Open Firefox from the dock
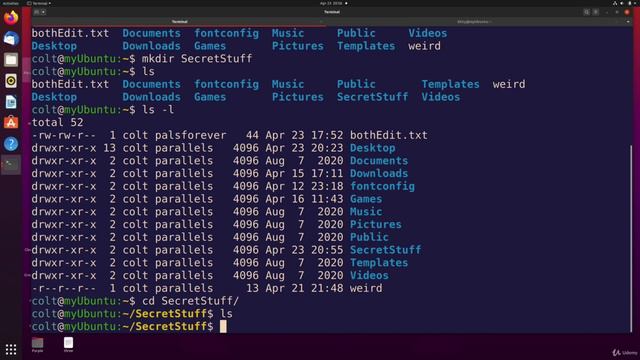The width and height of the screenshot is (640, 360). click(x=11, y=18)
